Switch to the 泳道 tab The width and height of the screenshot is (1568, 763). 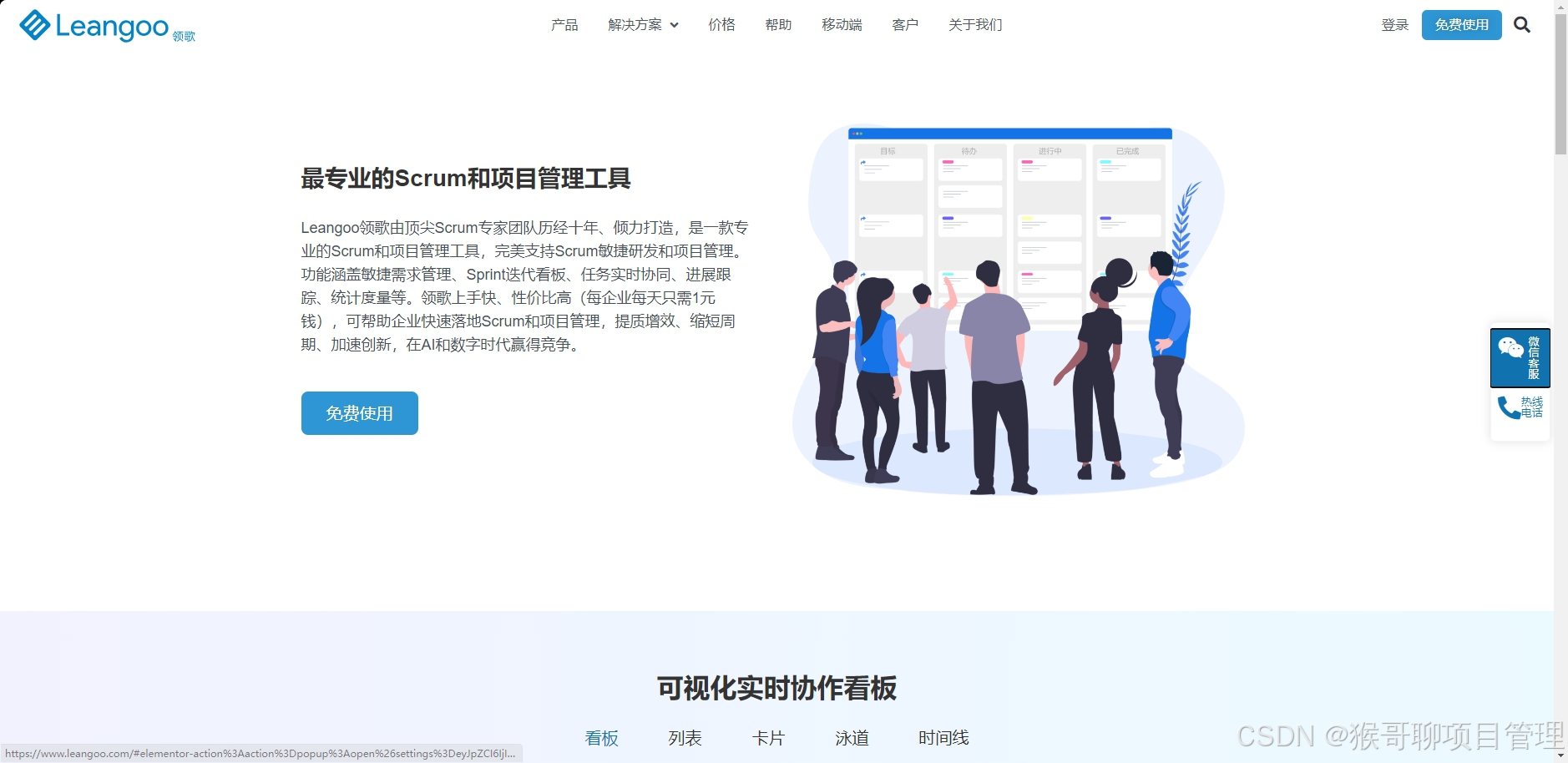(x=851, y=738)
